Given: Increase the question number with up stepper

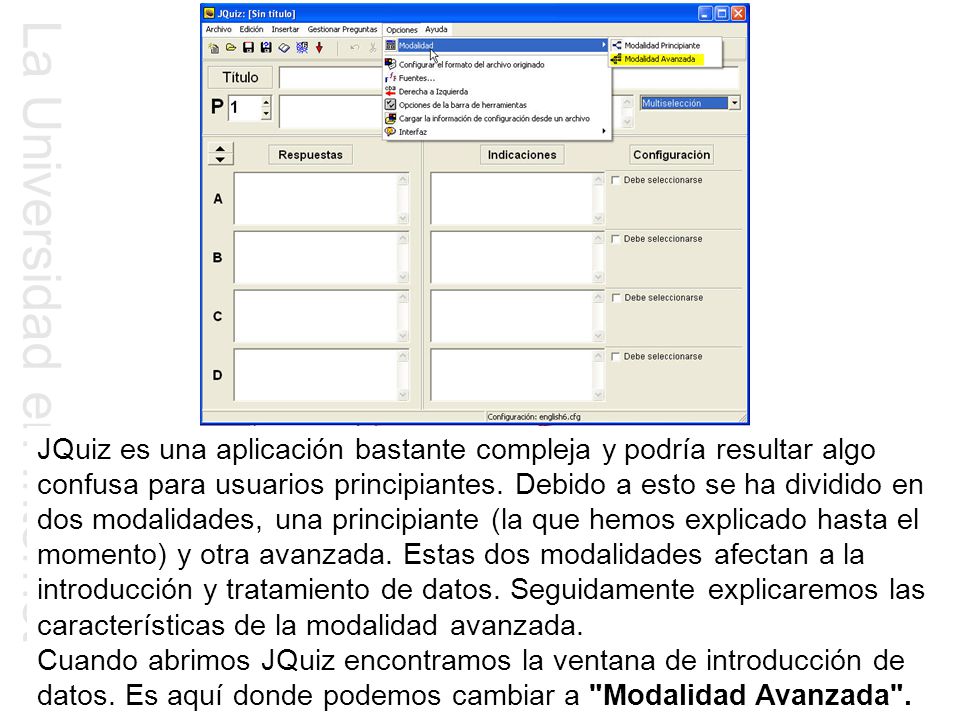Looking at the screenshot, I should (x=266, y=102).
